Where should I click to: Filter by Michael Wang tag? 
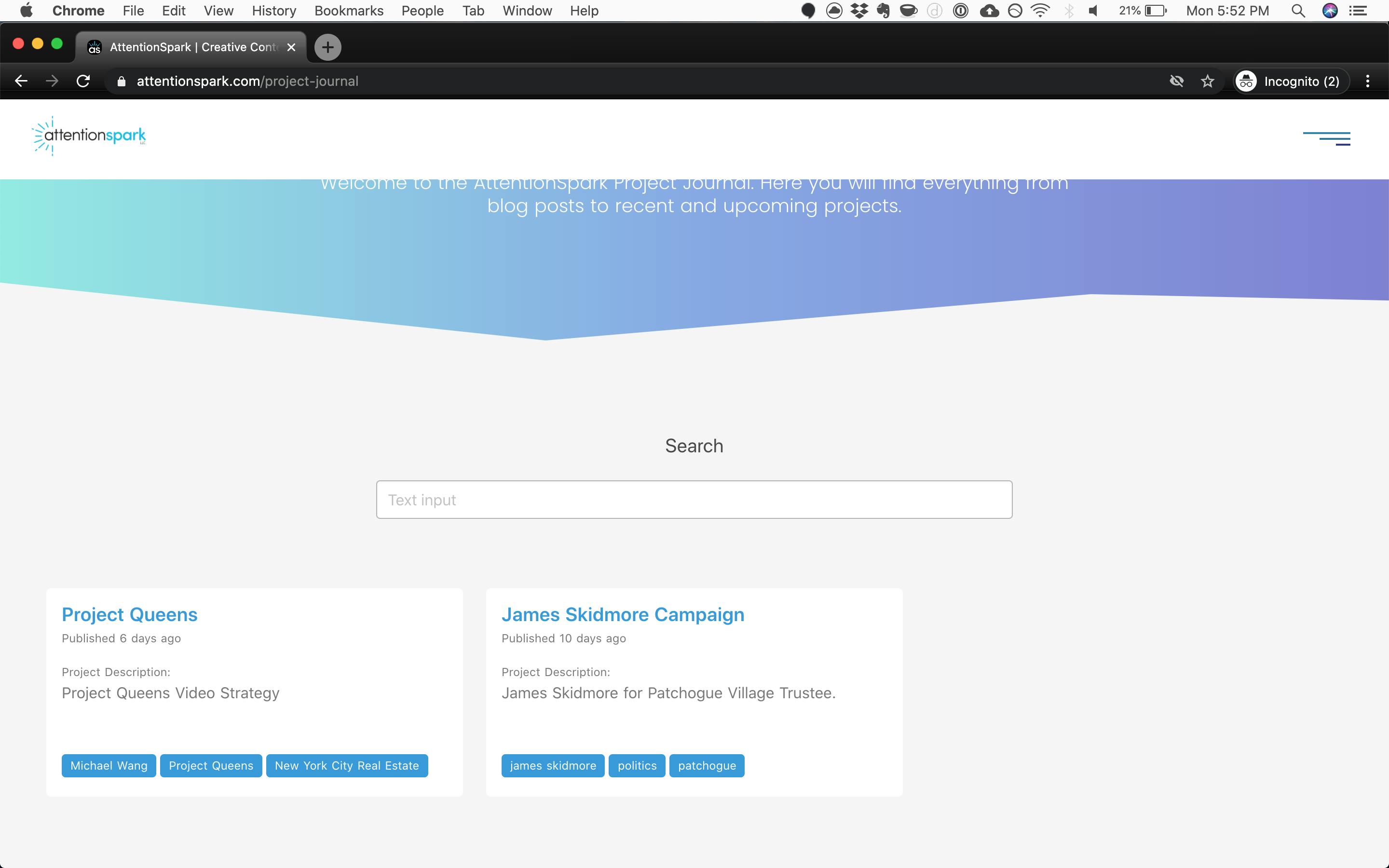pos(109,765)
